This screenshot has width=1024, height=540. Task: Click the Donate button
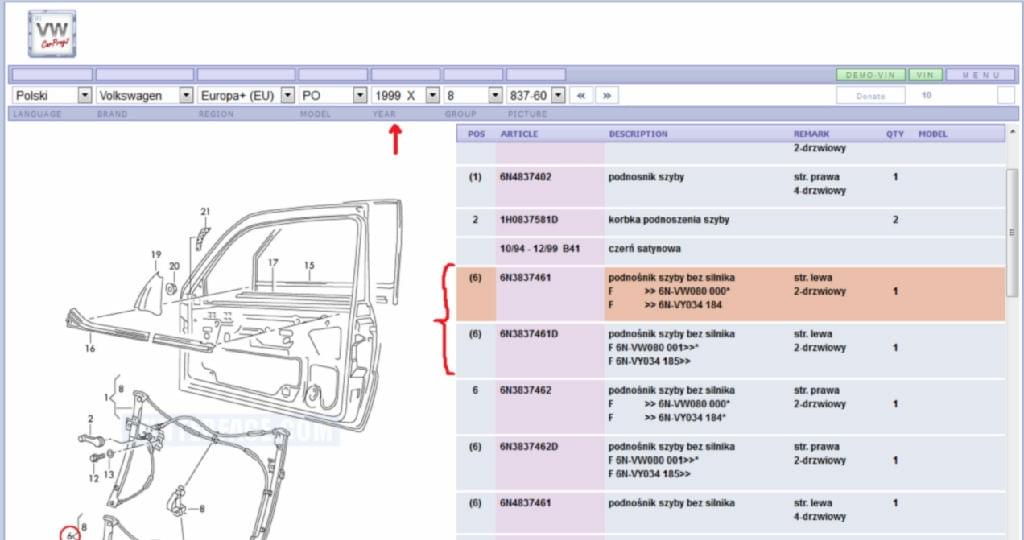click(x=871, y=95)
